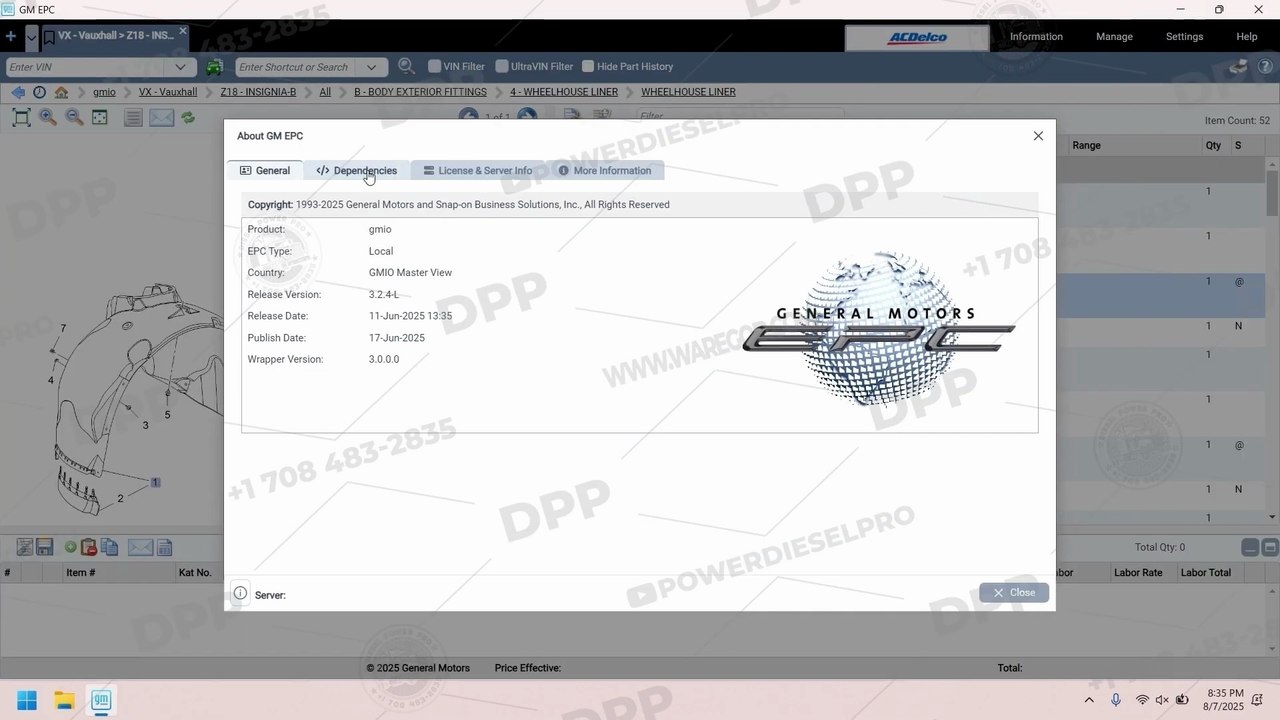The width and height of the screenshot is (1280, 720).
Task: Open B - BODY EXTERIOR FITTINGS breadcrumb
Action: 420,92
